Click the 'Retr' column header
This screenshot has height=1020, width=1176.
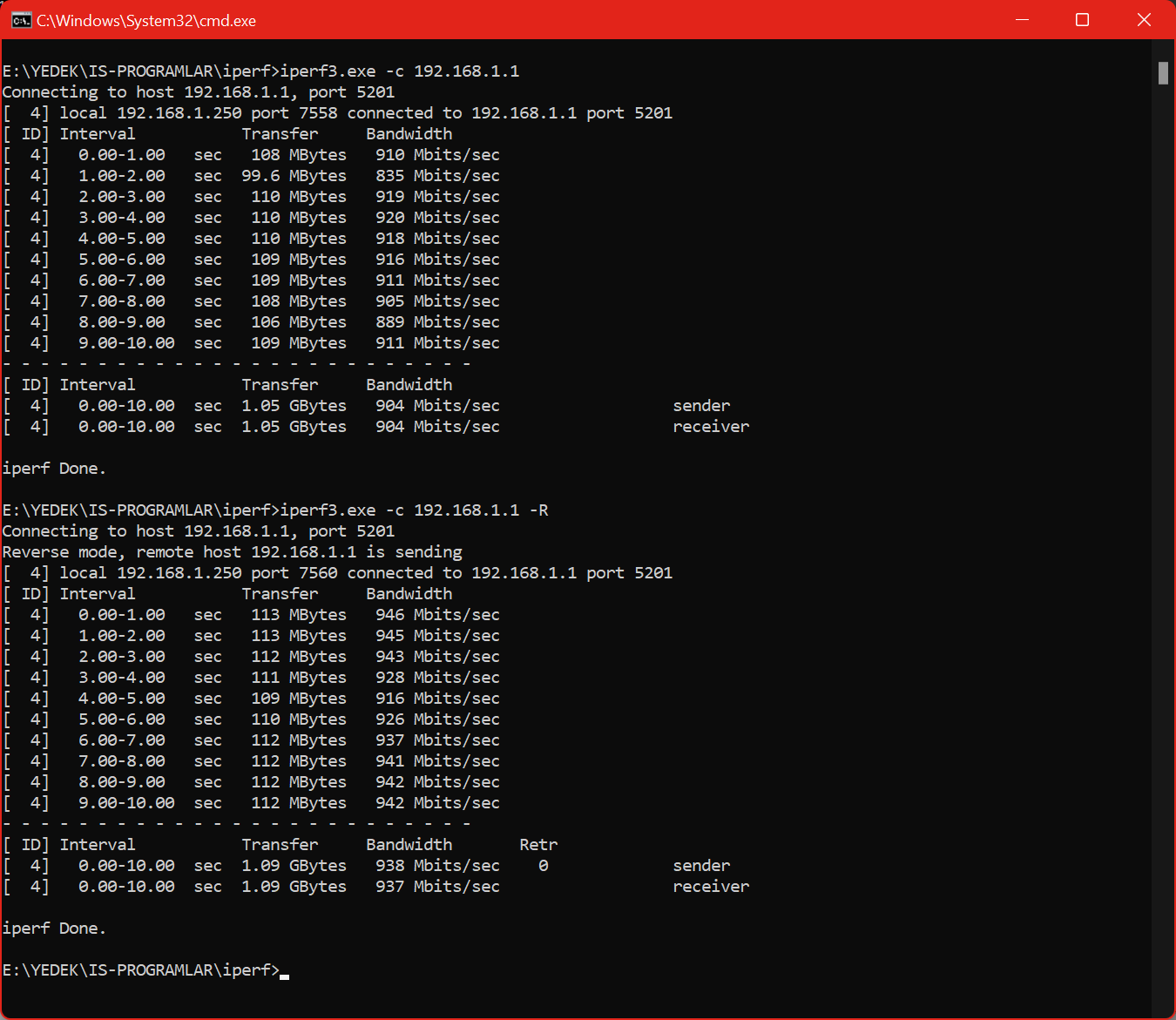click(x=538, y=845)
